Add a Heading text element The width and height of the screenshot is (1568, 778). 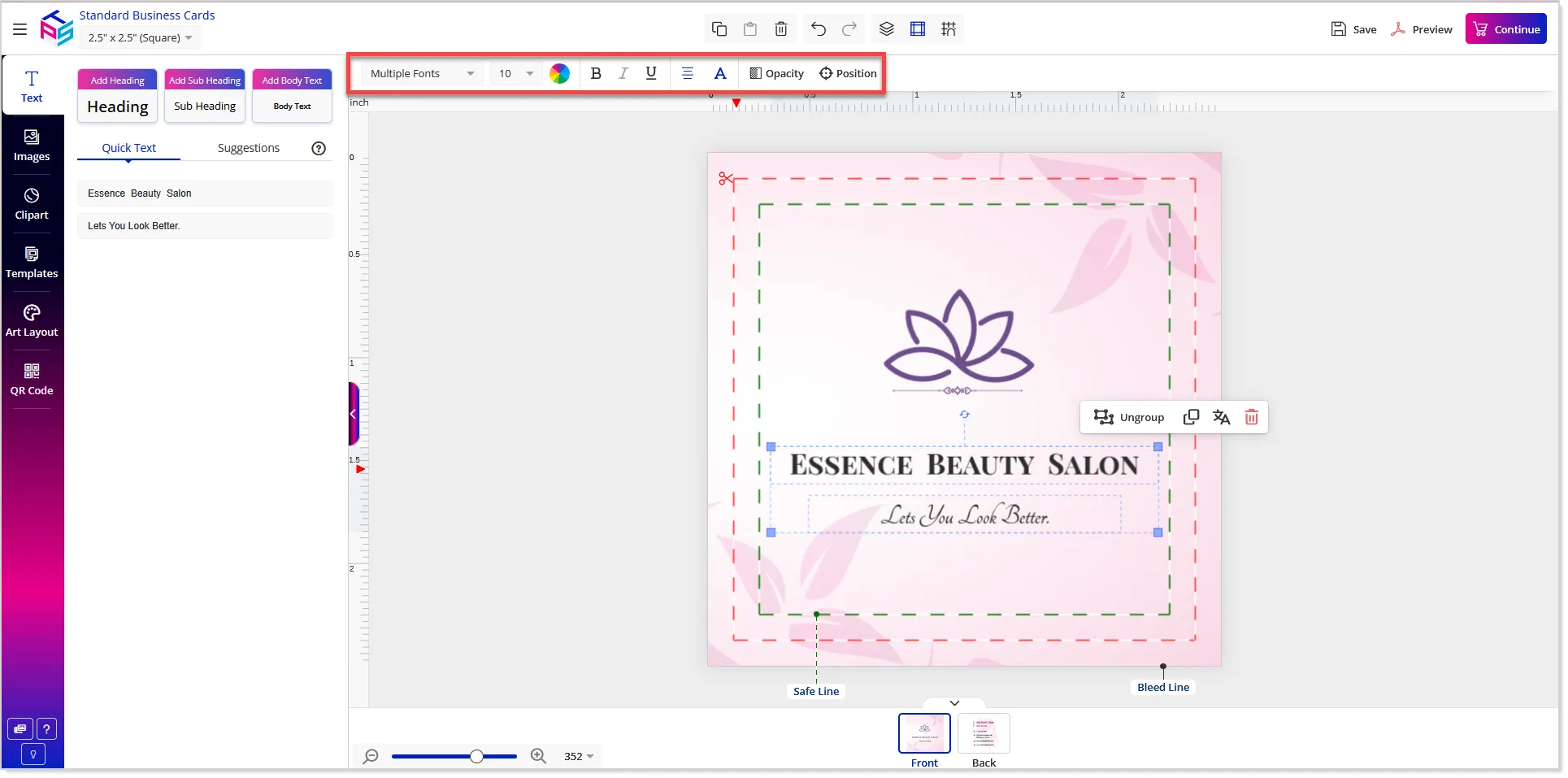tap(118, 95)
